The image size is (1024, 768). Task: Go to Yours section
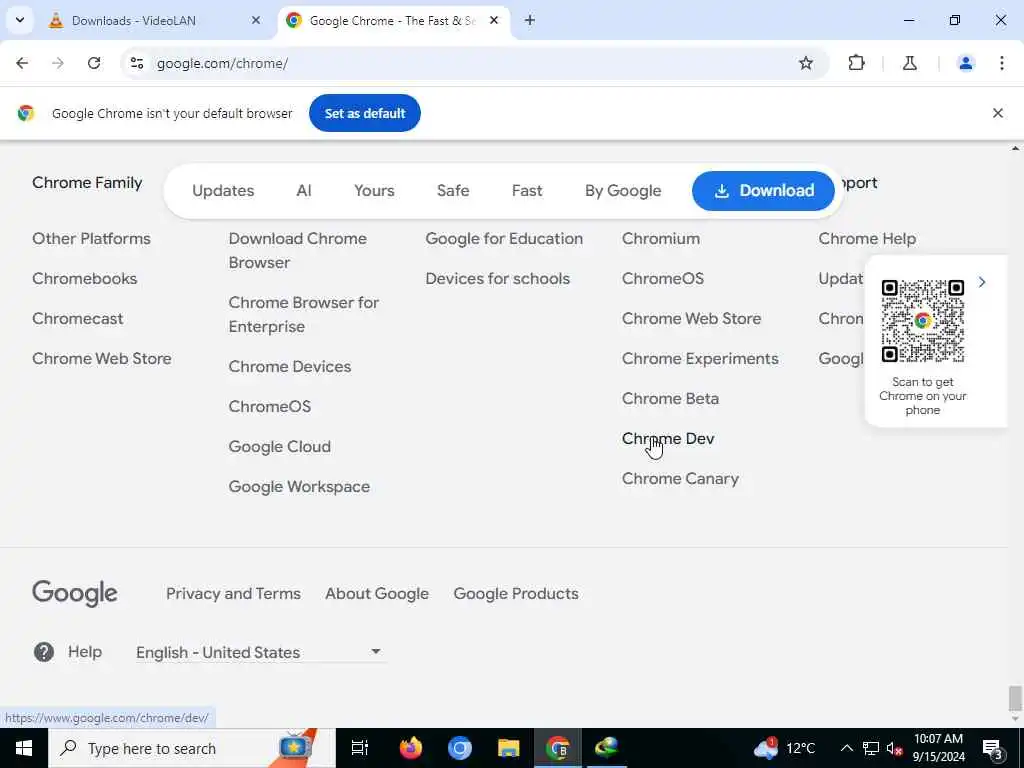pos(374,191)
